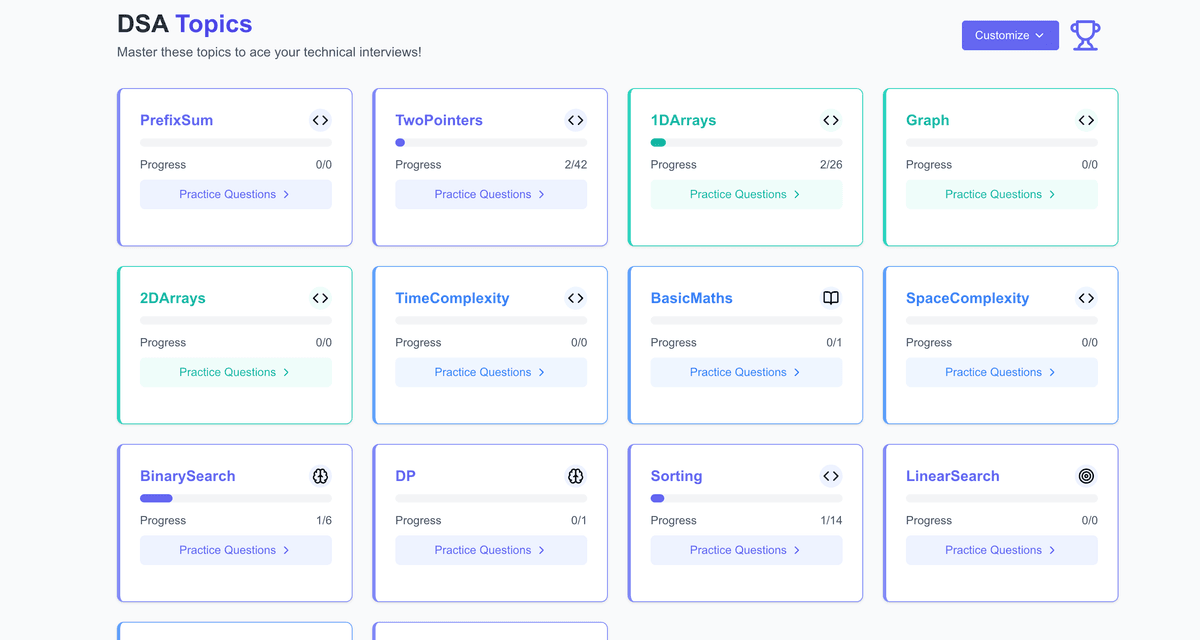The height and width of the screenshot is (640, 1200).
Task: Open the Customize dropdown
Action: coord(1010,35)
